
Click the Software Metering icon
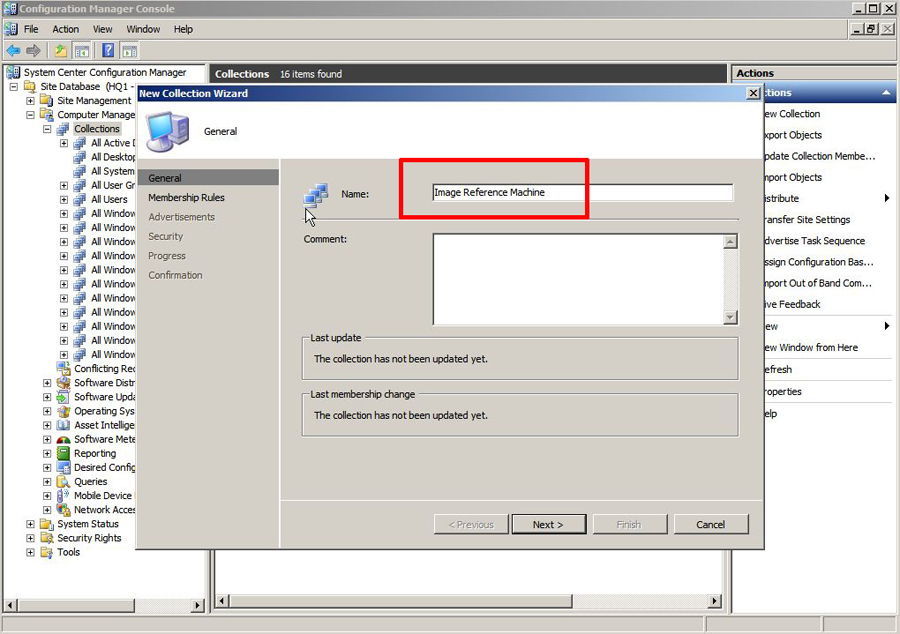[x=63, y=439]
